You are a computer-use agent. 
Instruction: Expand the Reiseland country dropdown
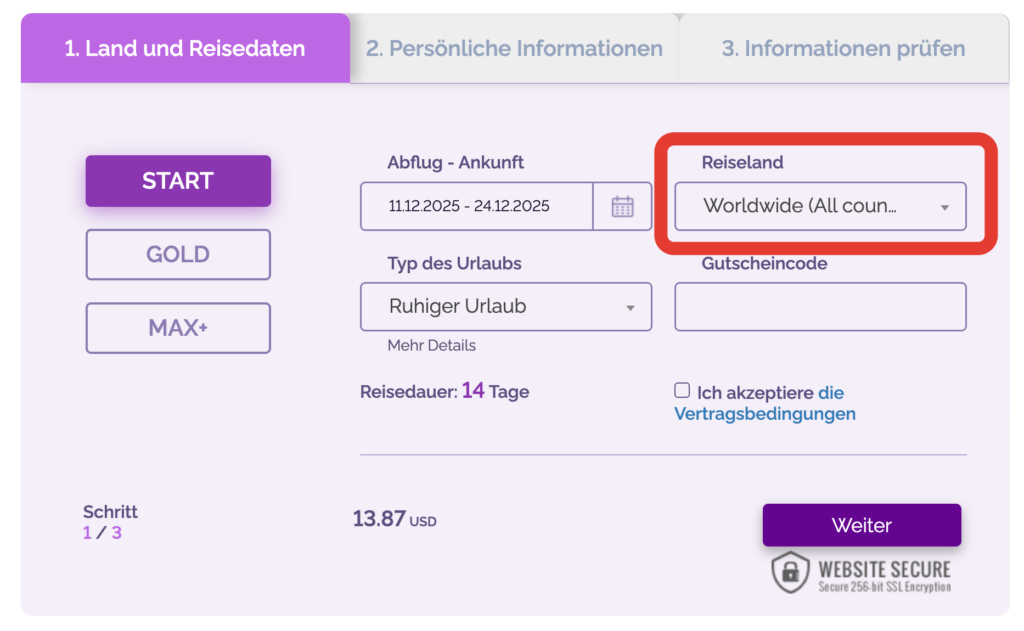820,207
